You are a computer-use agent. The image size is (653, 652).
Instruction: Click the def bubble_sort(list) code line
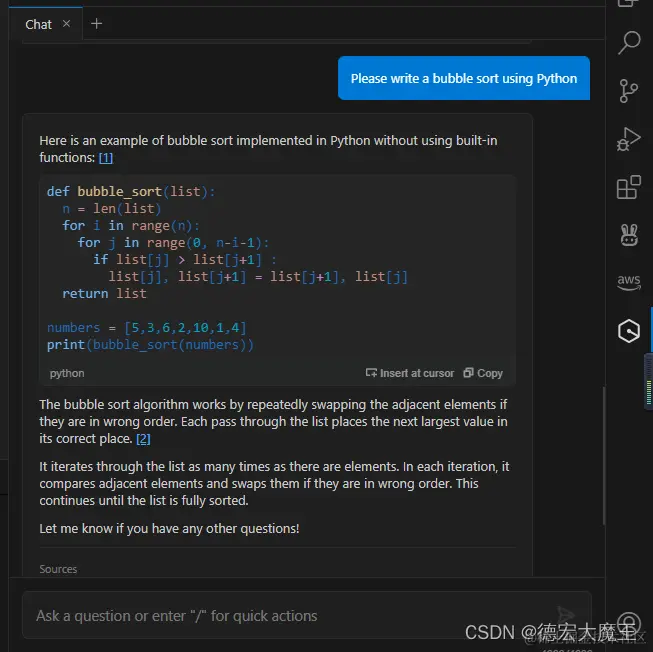click(x=131, y=192)
